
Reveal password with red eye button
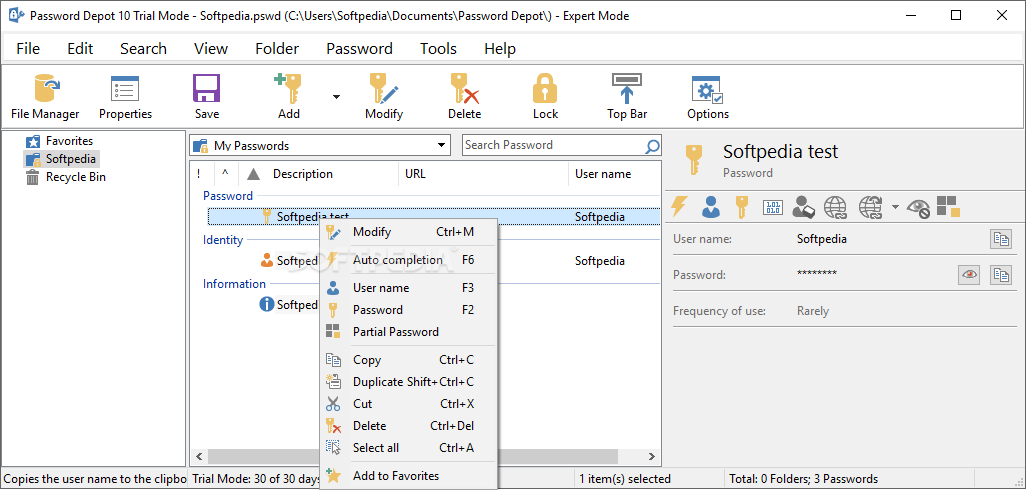click(x=969, y=275)
